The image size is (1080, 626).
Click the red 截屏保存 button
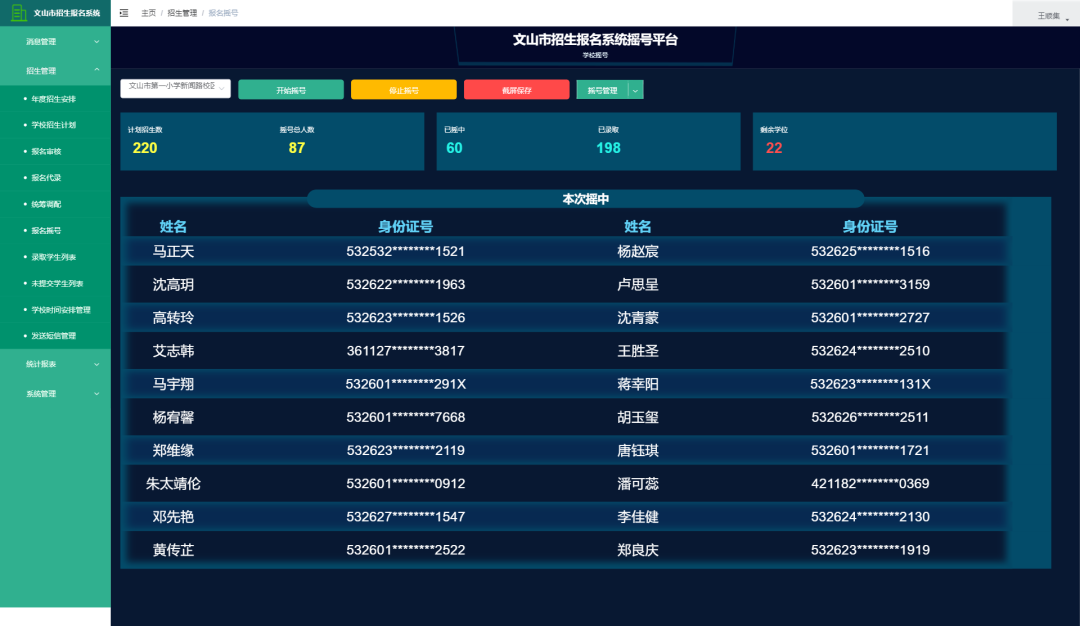tap(516, 89)
